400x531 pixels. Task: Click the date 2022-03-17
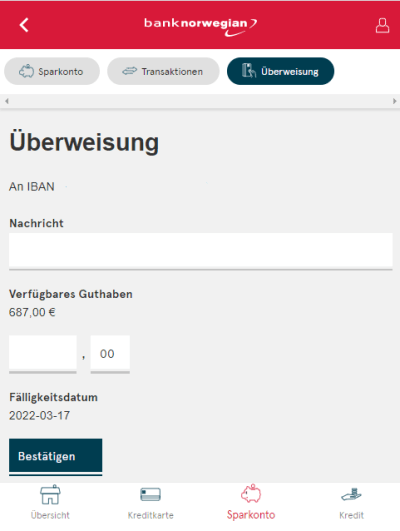click(39, 416)
